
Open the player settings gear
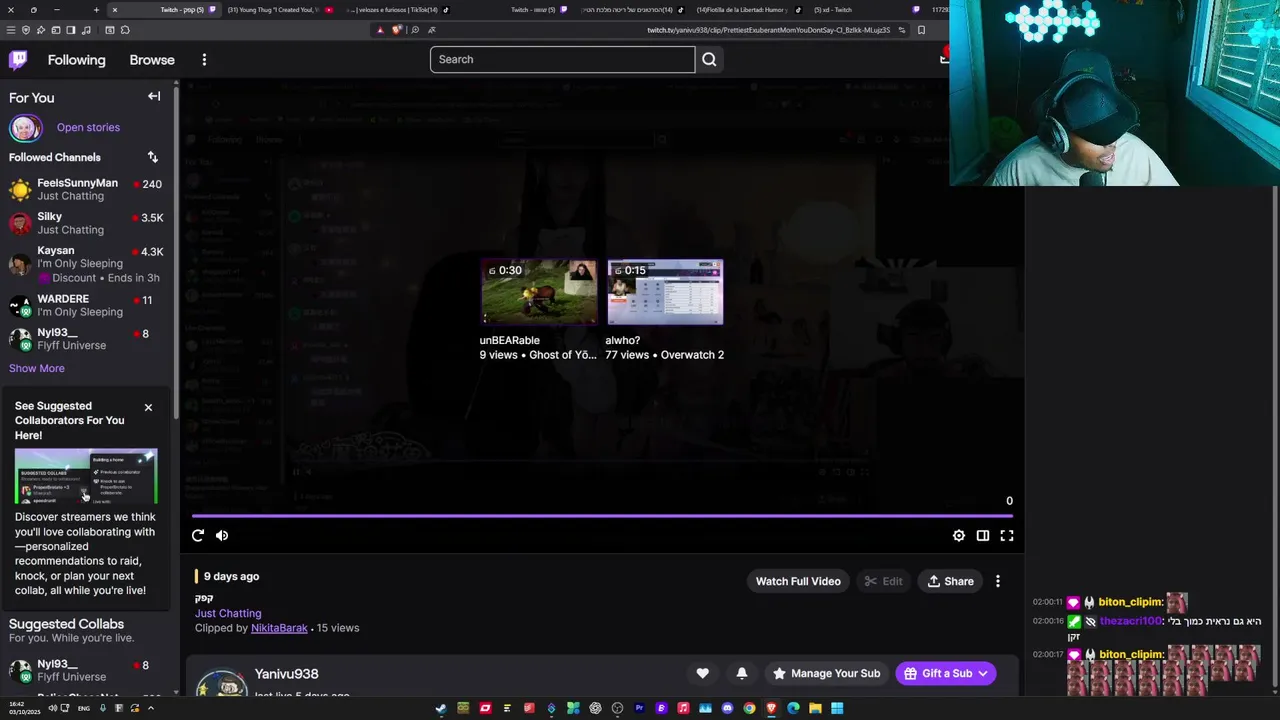tap(959, 535)
